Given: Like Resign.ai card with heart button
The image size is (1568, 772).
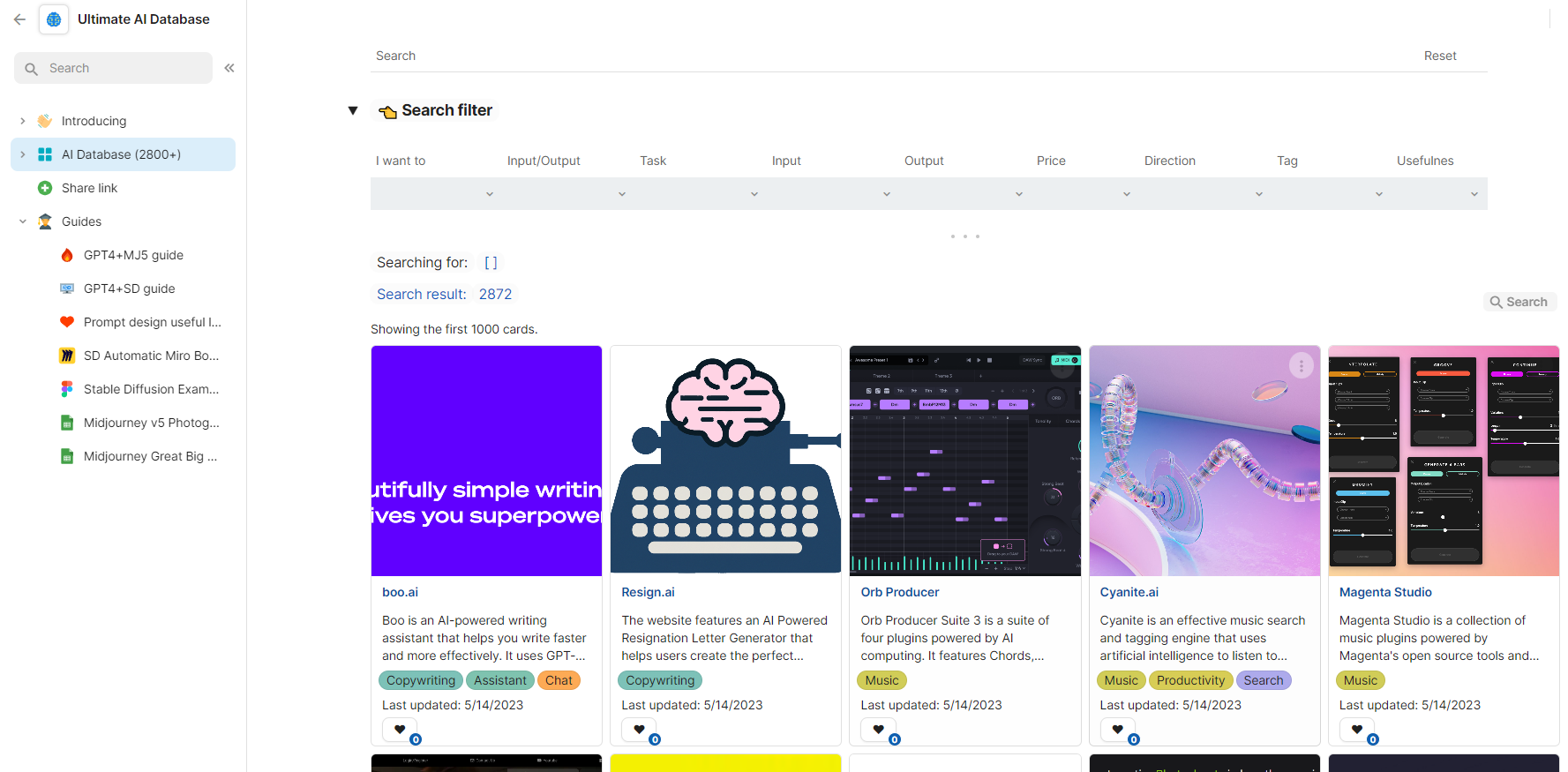Looking at the screenshot, I should click(639, 730).
